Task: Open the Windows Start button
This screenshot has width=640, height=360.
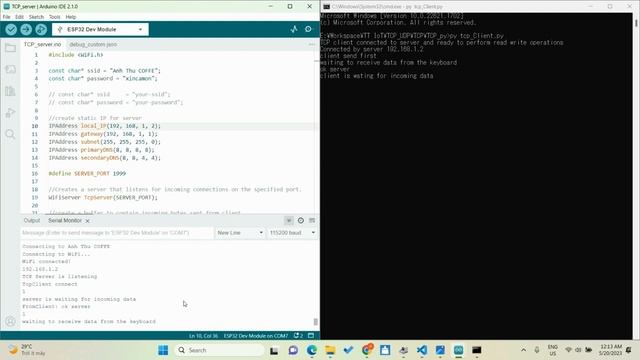Action: (163, 350)
